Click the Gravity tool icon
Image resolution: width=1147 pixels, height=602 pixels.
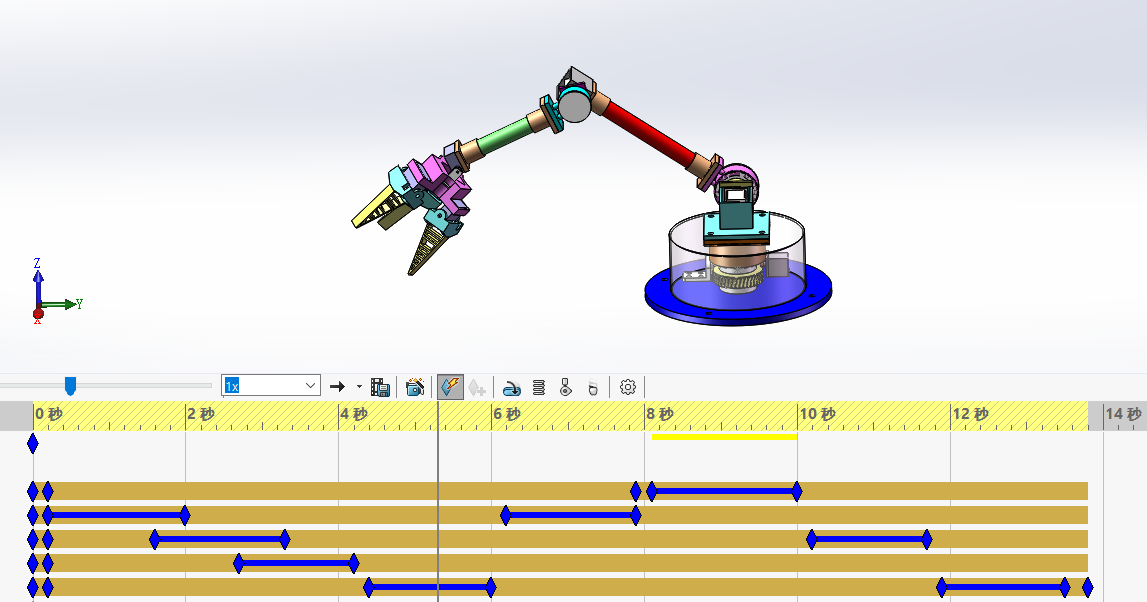pyautogui.click(x=593, y=387)
